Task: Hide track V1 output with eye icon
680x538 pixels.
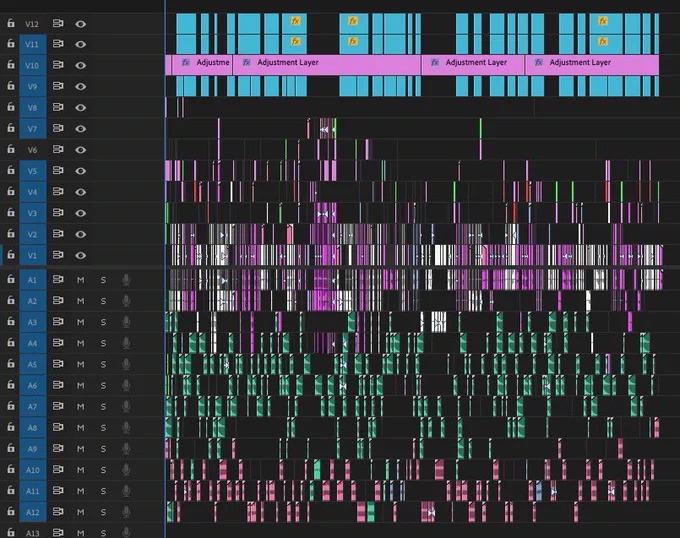Action: tap(81, 255)
